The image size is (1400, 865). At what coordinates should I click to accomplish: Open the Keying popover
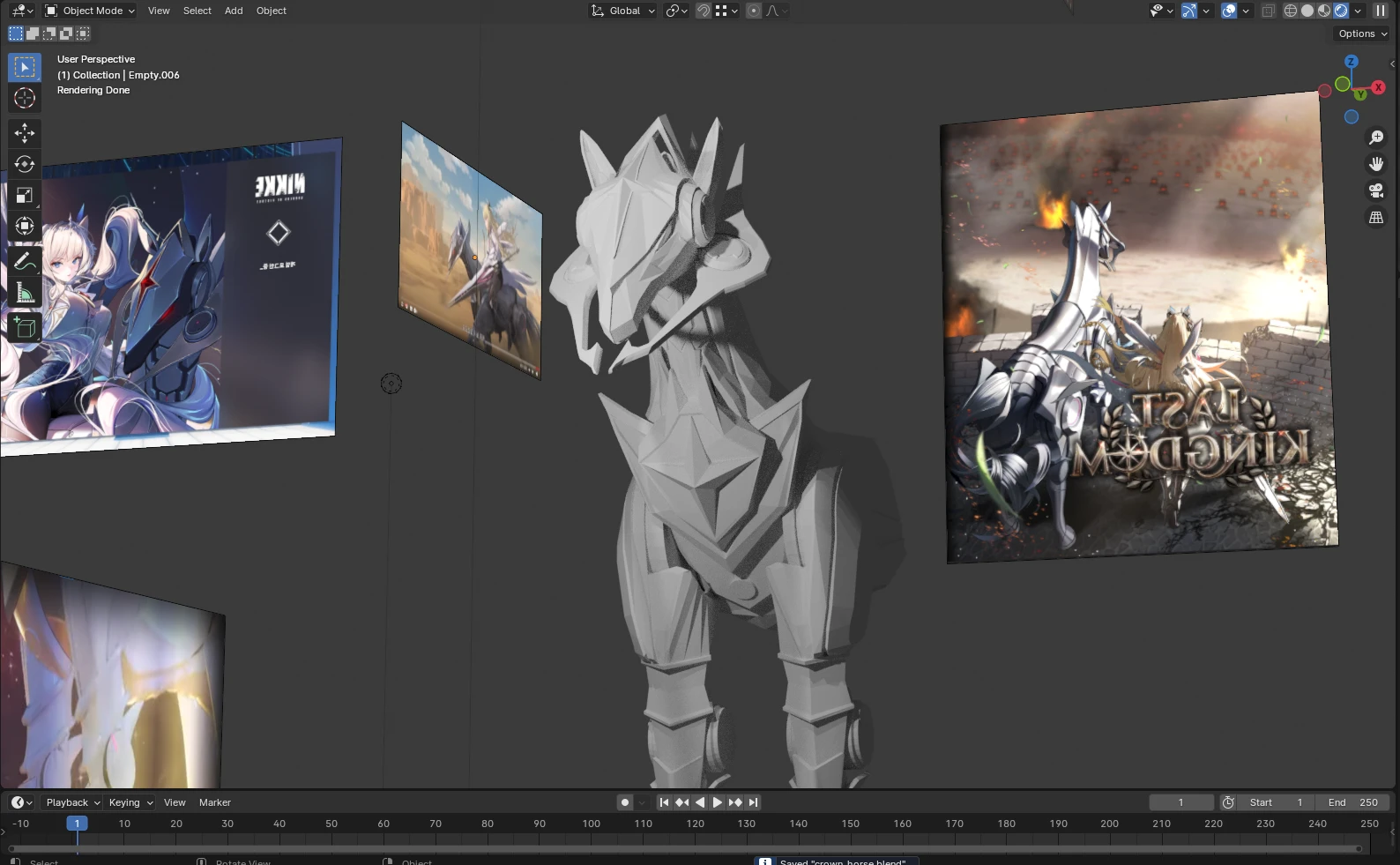130,802
